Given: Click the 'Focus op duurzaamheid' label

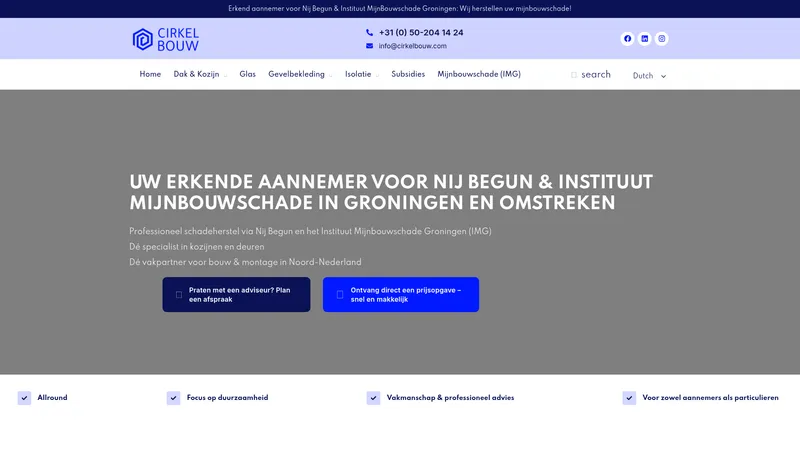Looking at the screenshot, I should 227,398.
